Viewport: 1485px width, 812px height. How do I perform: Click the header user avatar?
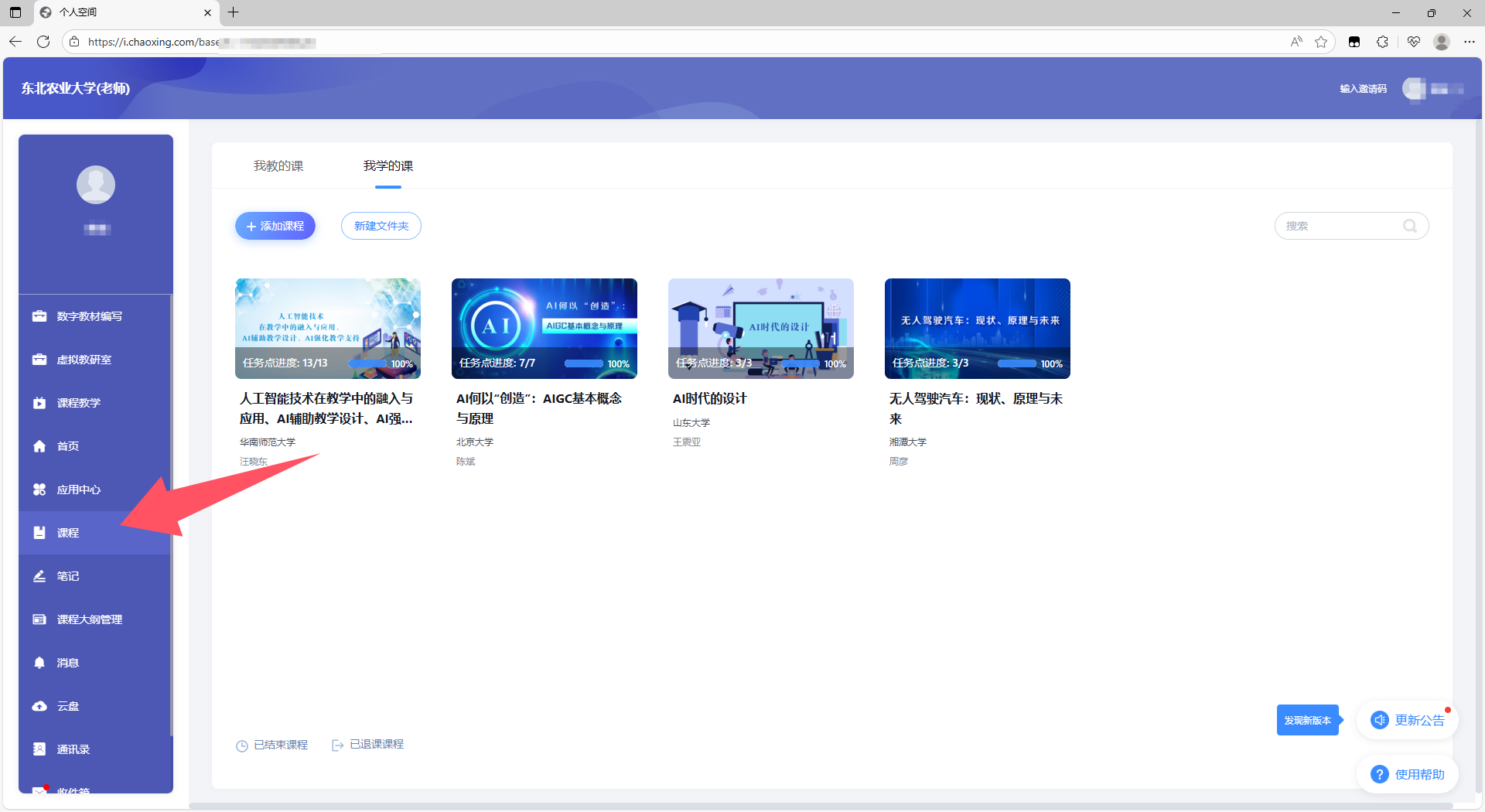tap(1415, 89)
